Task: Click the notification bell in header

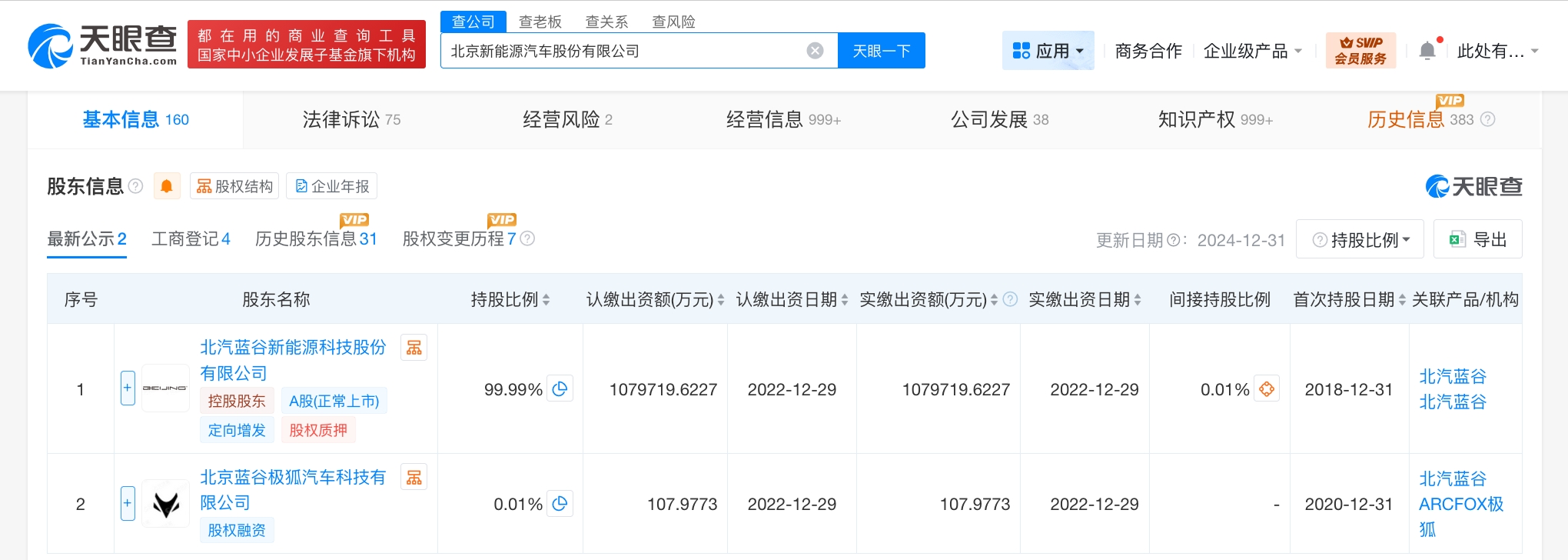Action: (x=1427, y=51)
